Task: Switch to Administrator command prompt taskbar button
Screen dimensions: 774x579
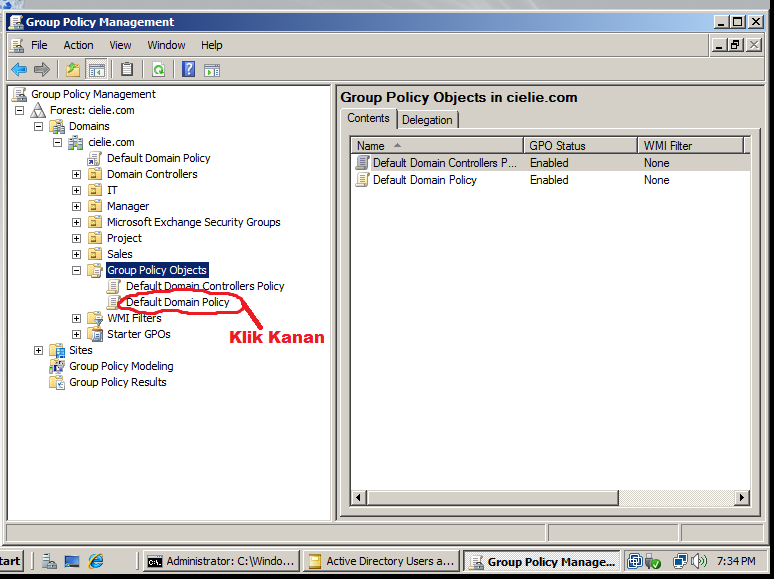Action: [222, 561]
